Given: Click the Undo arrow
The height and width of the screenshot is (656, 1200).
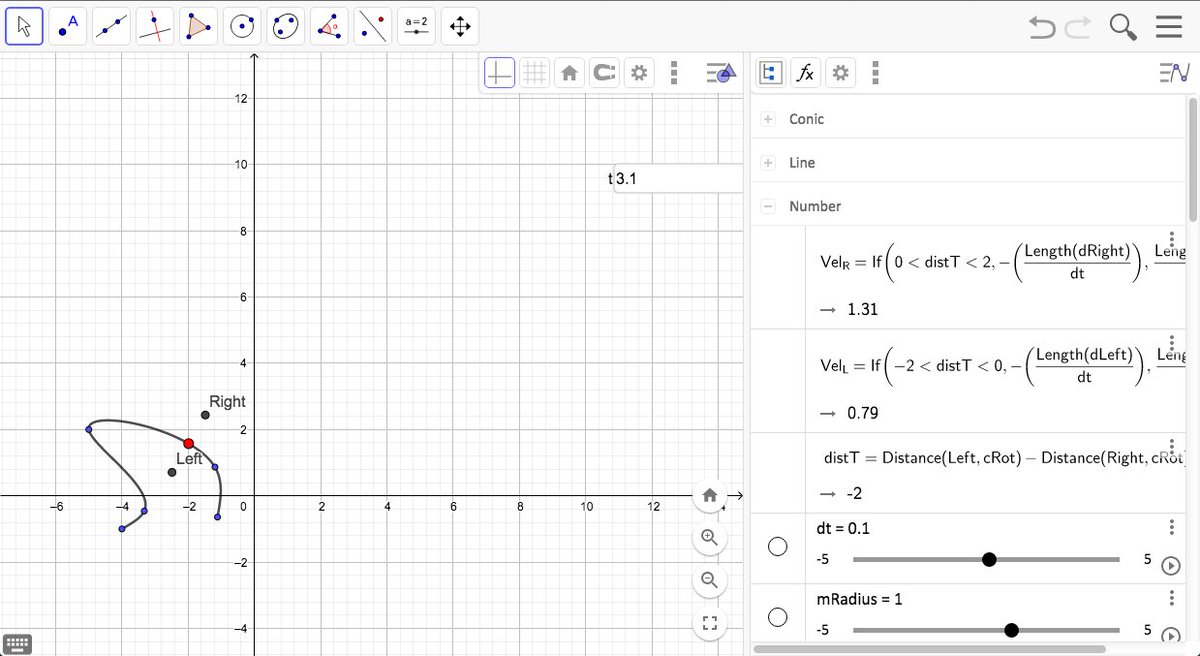Looking at the screenshot, I should pyautogui.click(x=1043, y=28).
